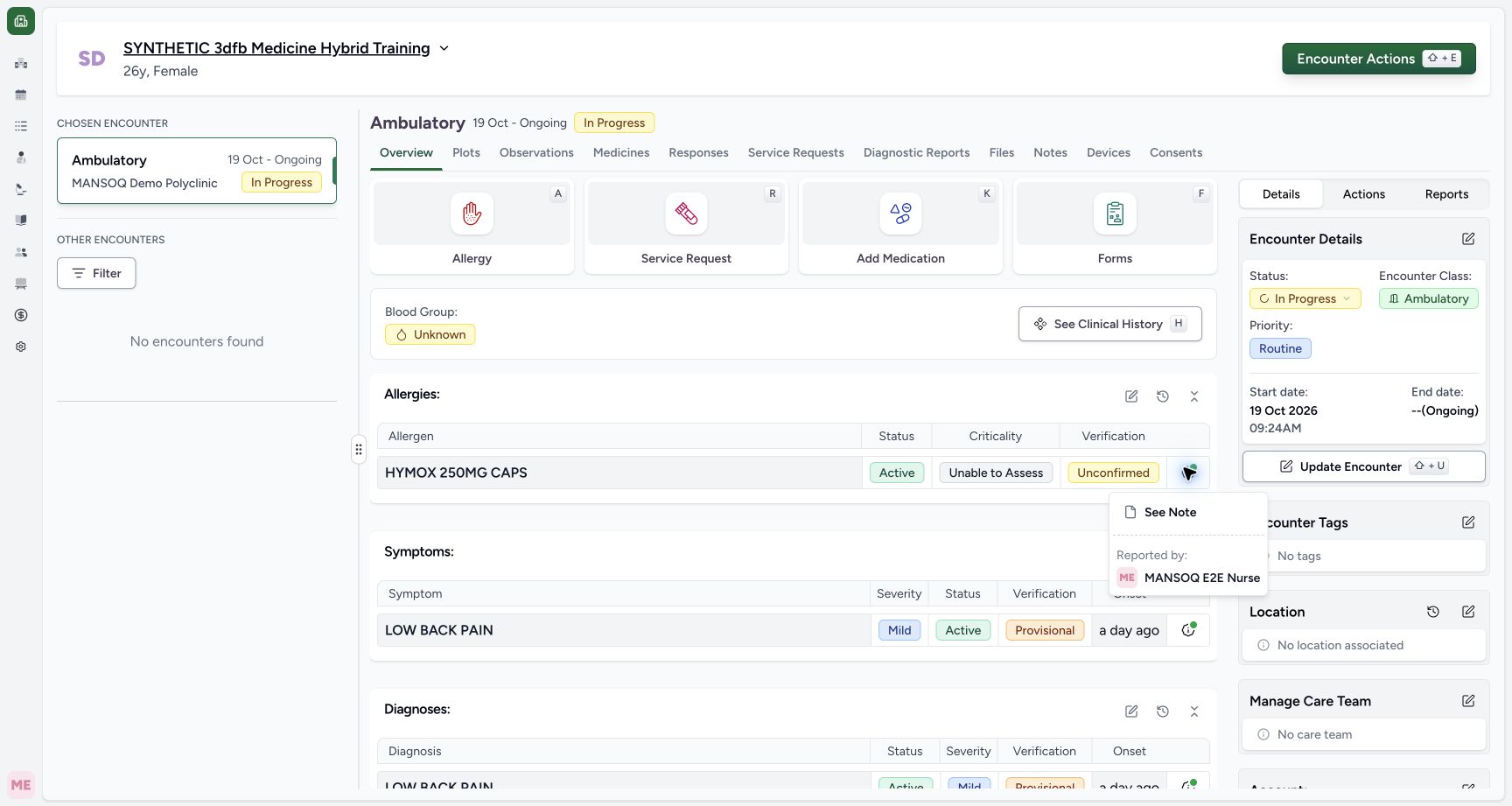The height and width of the screenshot is (806, 1512).
Task: Click the SD patient avatar
Action: (x=92, y=59)
